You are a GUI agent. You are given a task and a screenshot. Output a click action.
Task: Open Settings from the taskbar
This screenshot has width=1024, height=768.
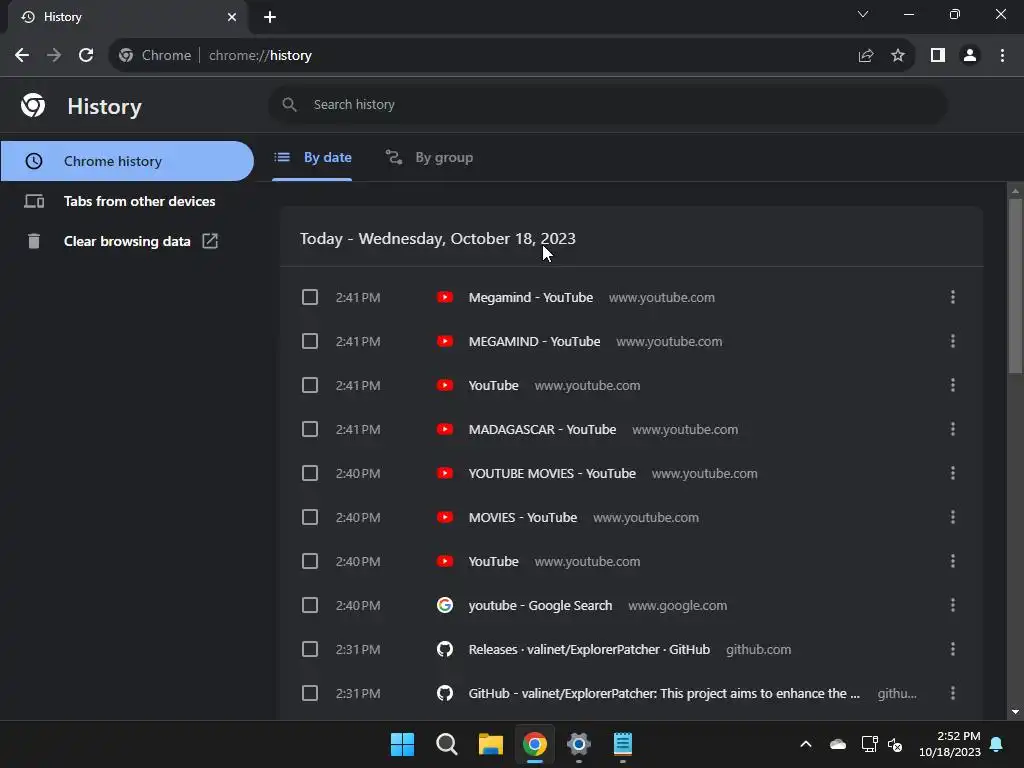(x=579, y=744)
